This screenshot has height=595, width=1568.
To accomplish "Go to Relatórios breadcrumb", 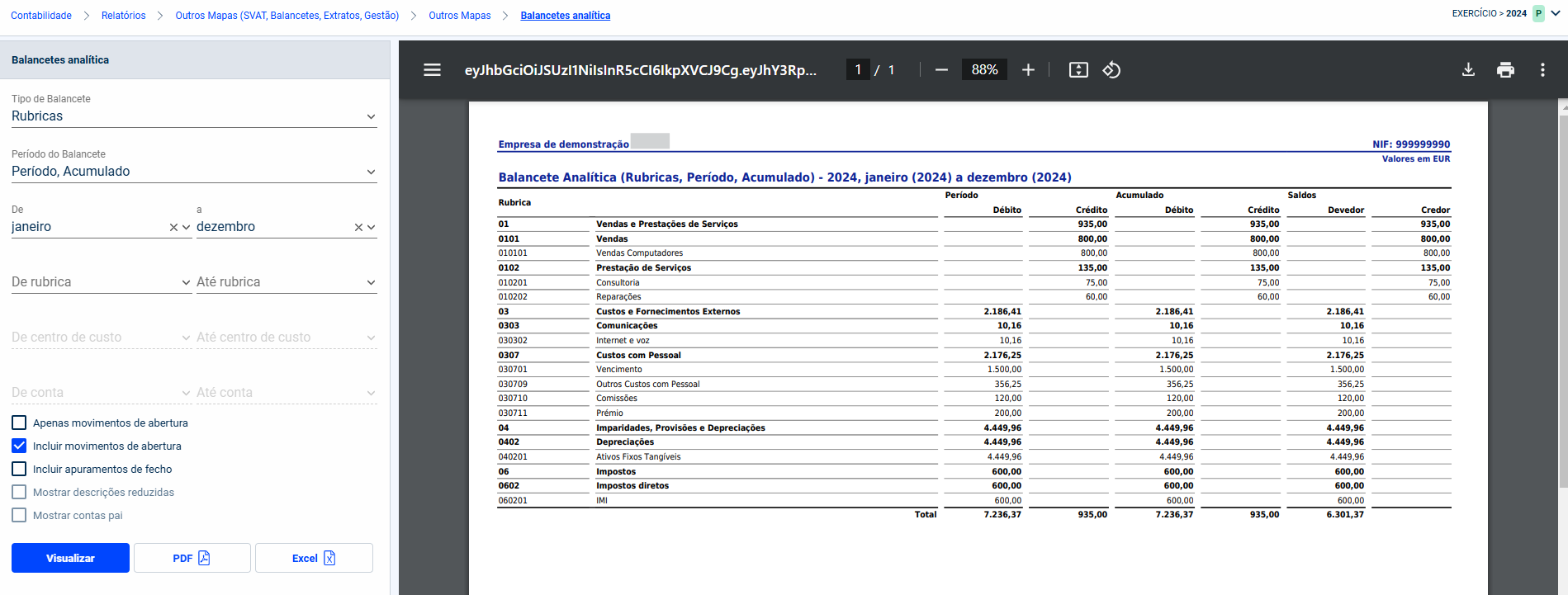I will click(x=123, y=16).
